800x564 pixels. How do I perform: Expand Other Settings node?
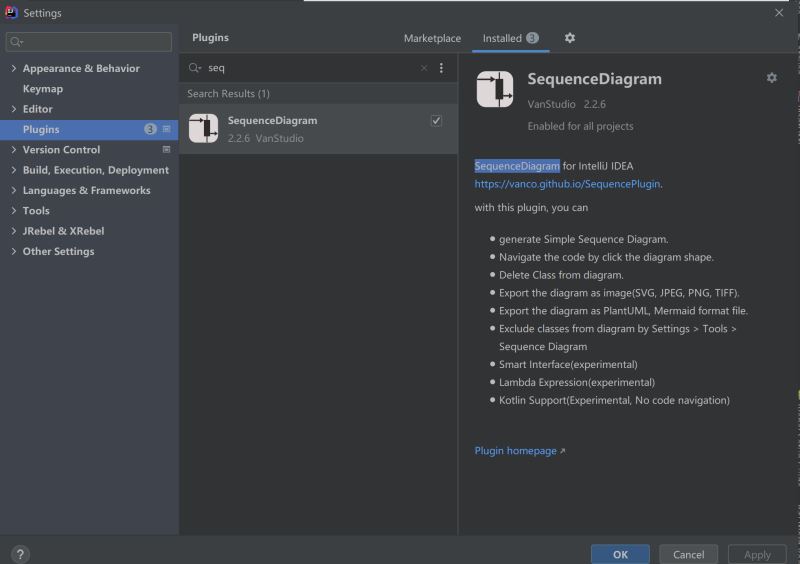coord(14,252)
